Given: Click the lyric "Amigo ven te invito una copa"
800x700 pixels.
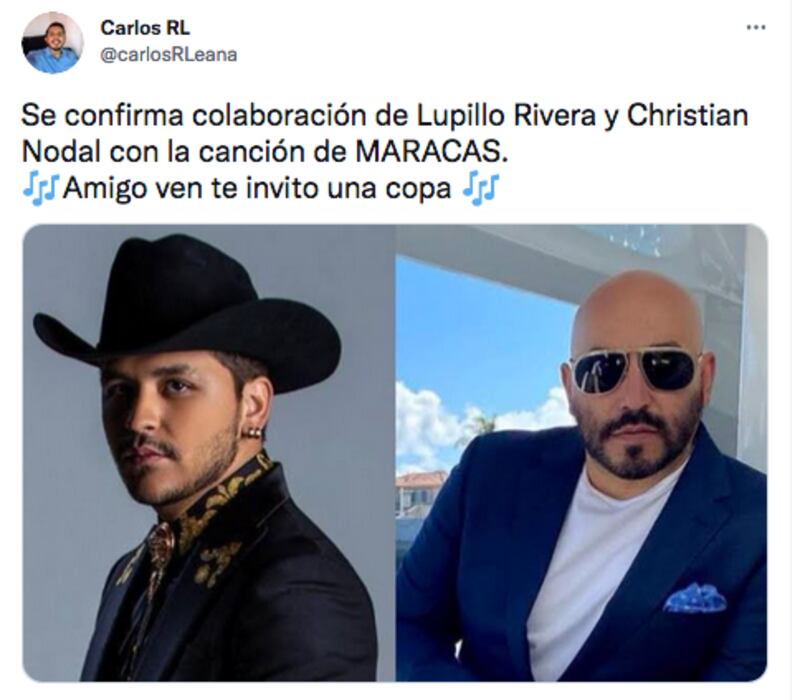Looking at the screenshot, I should (257, 188).
